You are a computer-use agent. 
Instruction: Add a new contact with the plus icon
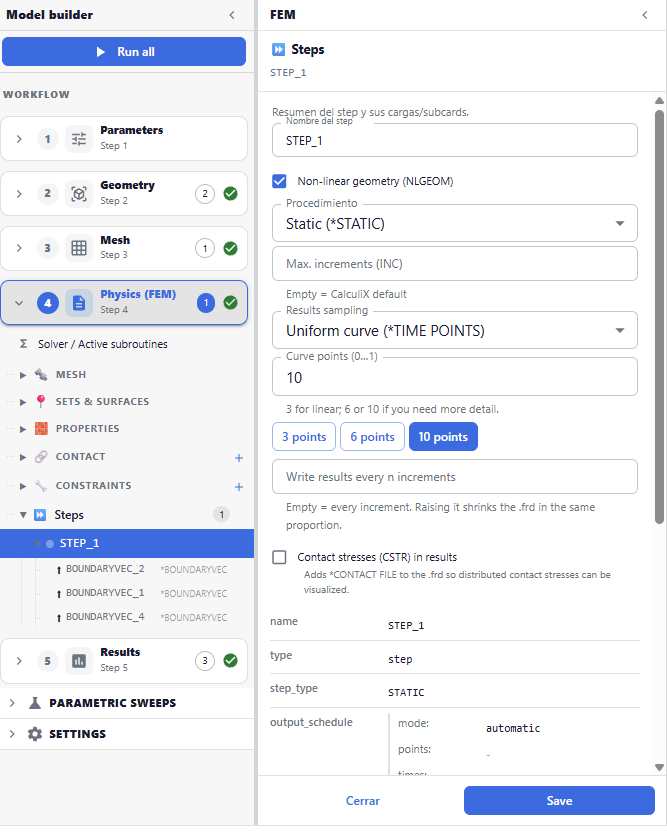(x=239, y=457)
